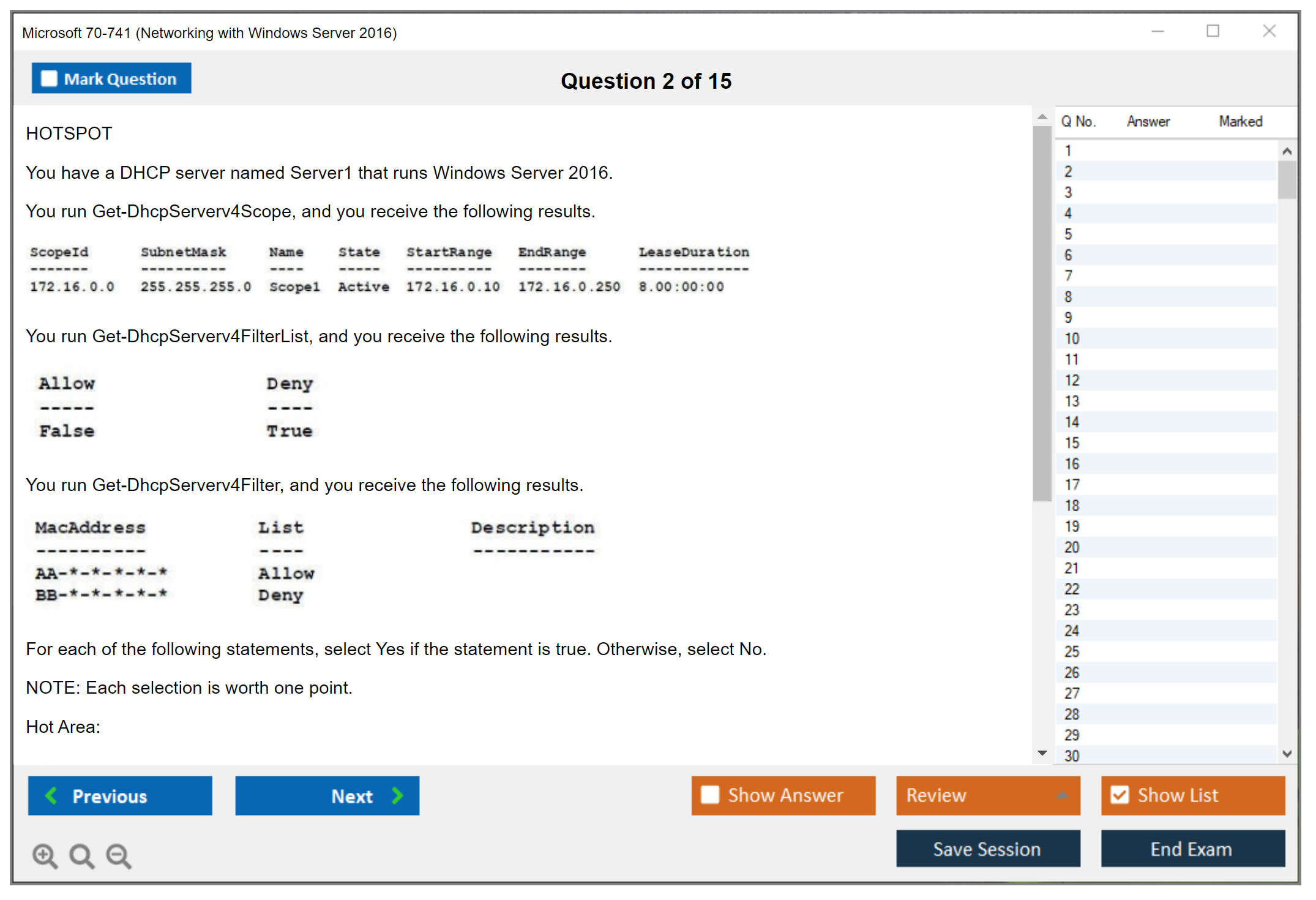Select question 25 in the list
This screenshot has width=1316, height=900.
click(x=1072, y=651)
